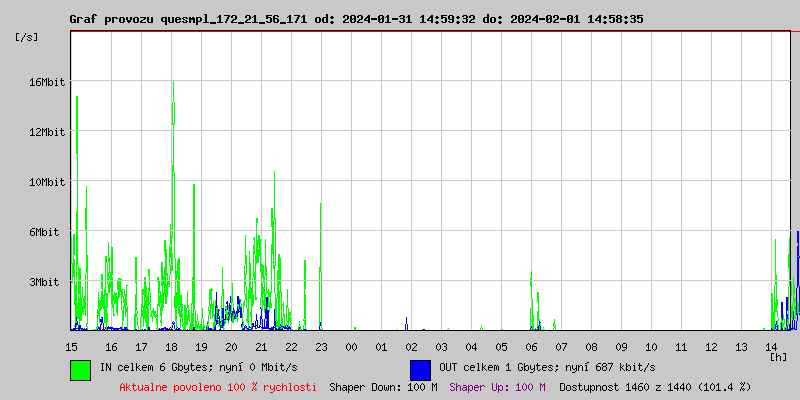This screenshot has height=400, width=800.
Task: Click the purple 'Shaper Up: 100 M' label
Action: 498,387
